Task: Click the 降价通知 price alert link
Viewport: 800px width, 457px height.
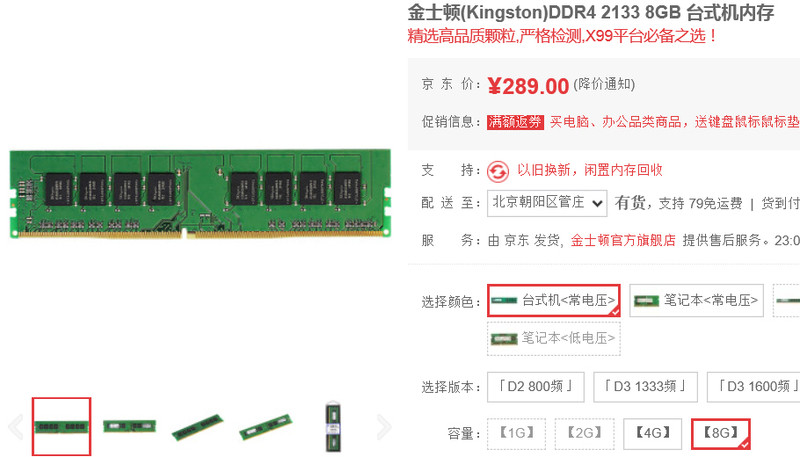Action: [604, 84]
